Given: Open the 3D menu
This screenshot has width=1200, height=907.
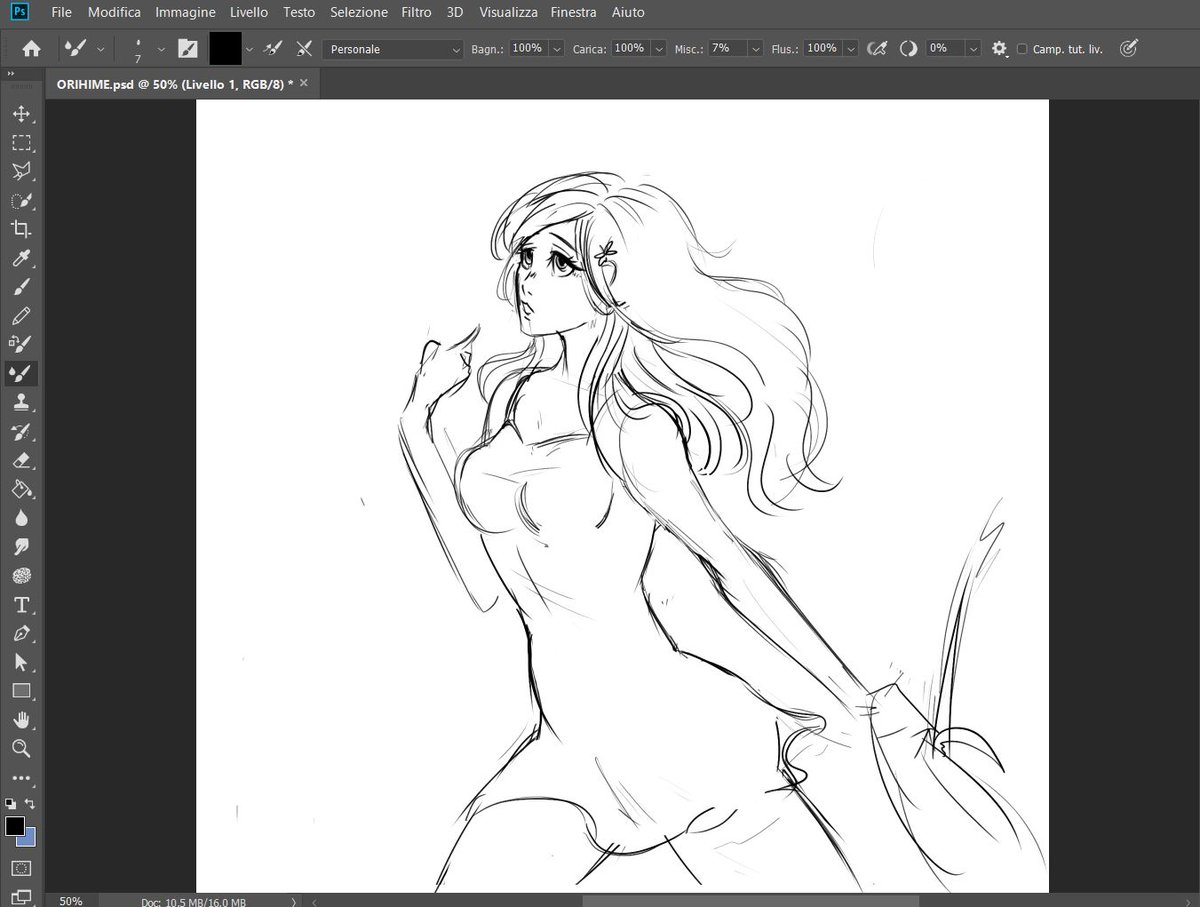Looking at the screenshot, I should click(x=455, y=13).
